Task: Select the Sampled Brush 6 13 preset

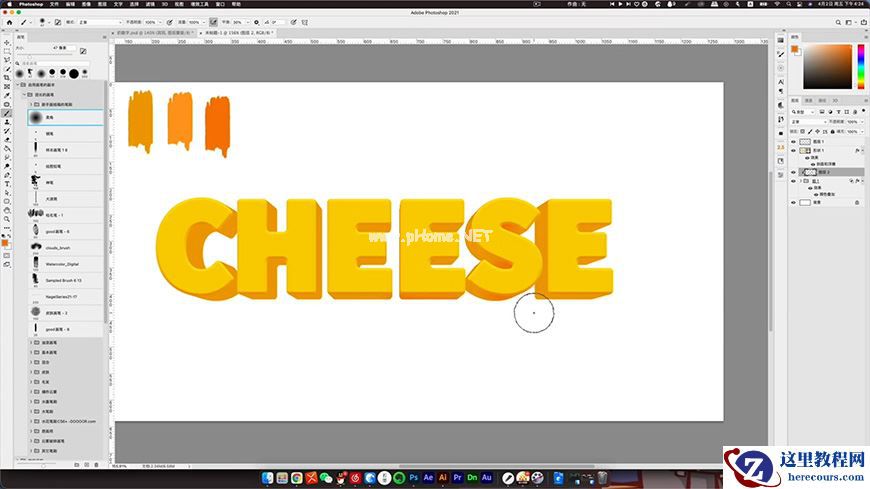Action: 65,280
